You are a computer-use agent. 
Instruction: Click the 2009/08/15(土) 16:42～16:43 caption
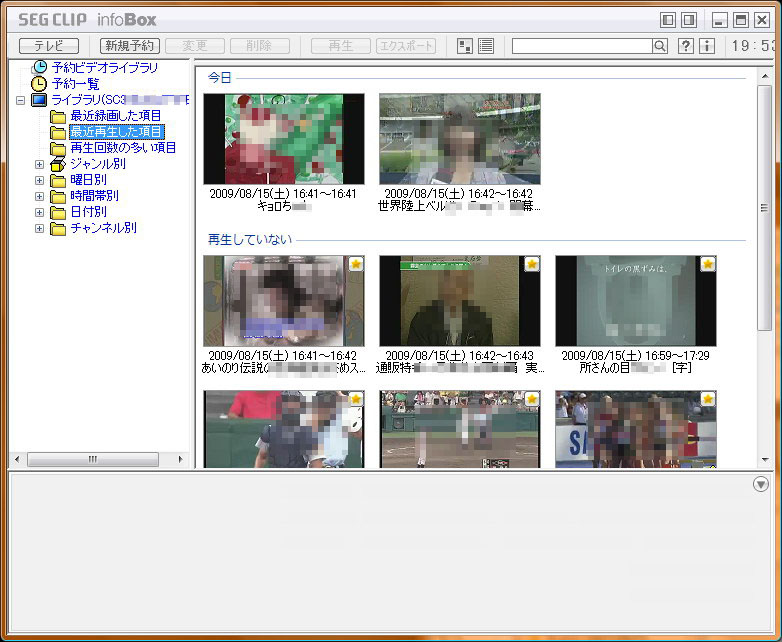click(459, 356)
